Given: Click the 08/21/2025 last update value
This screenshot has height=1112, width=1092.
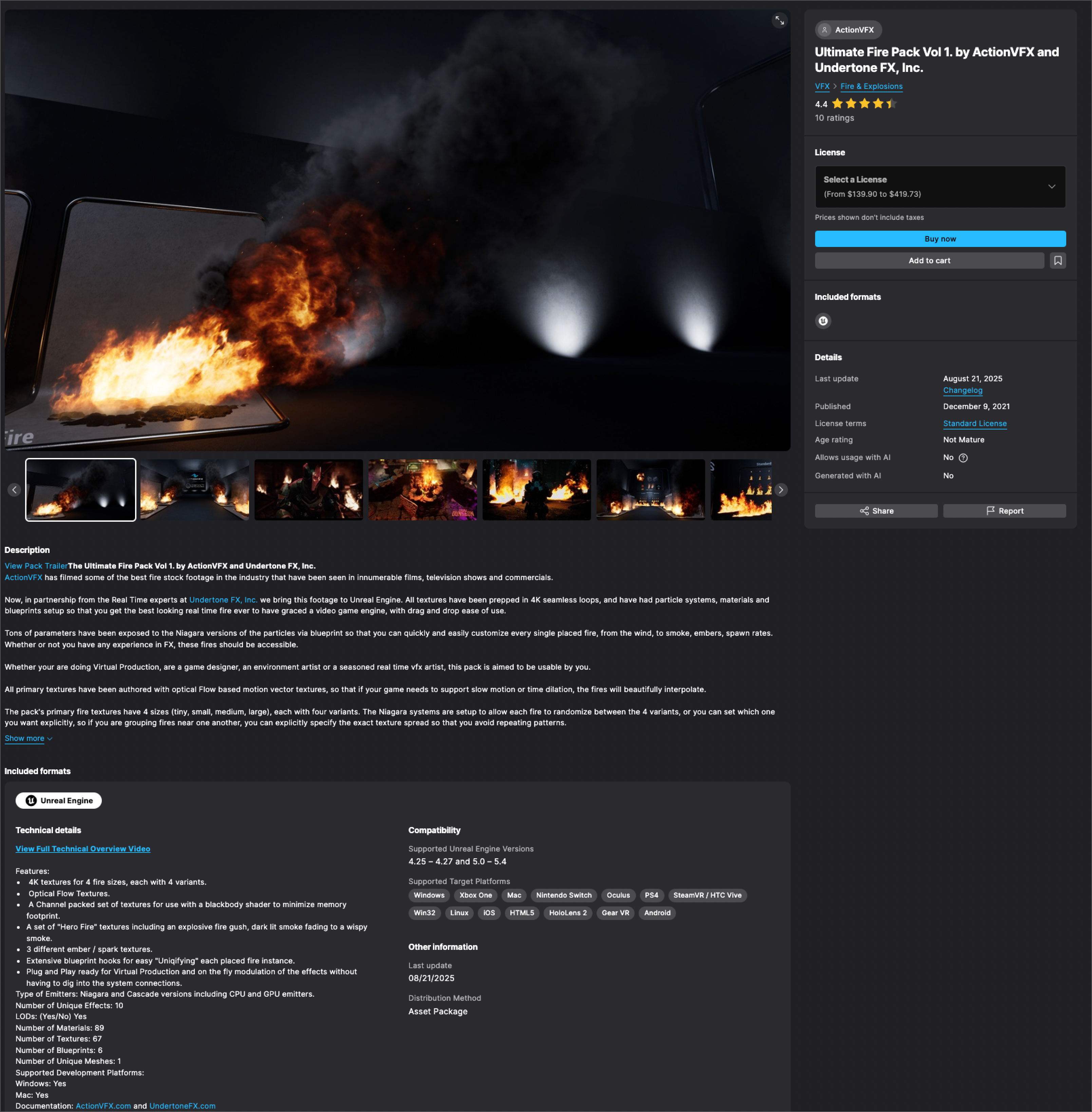Looking at the screenshot, I should click(x=431, y=978).
